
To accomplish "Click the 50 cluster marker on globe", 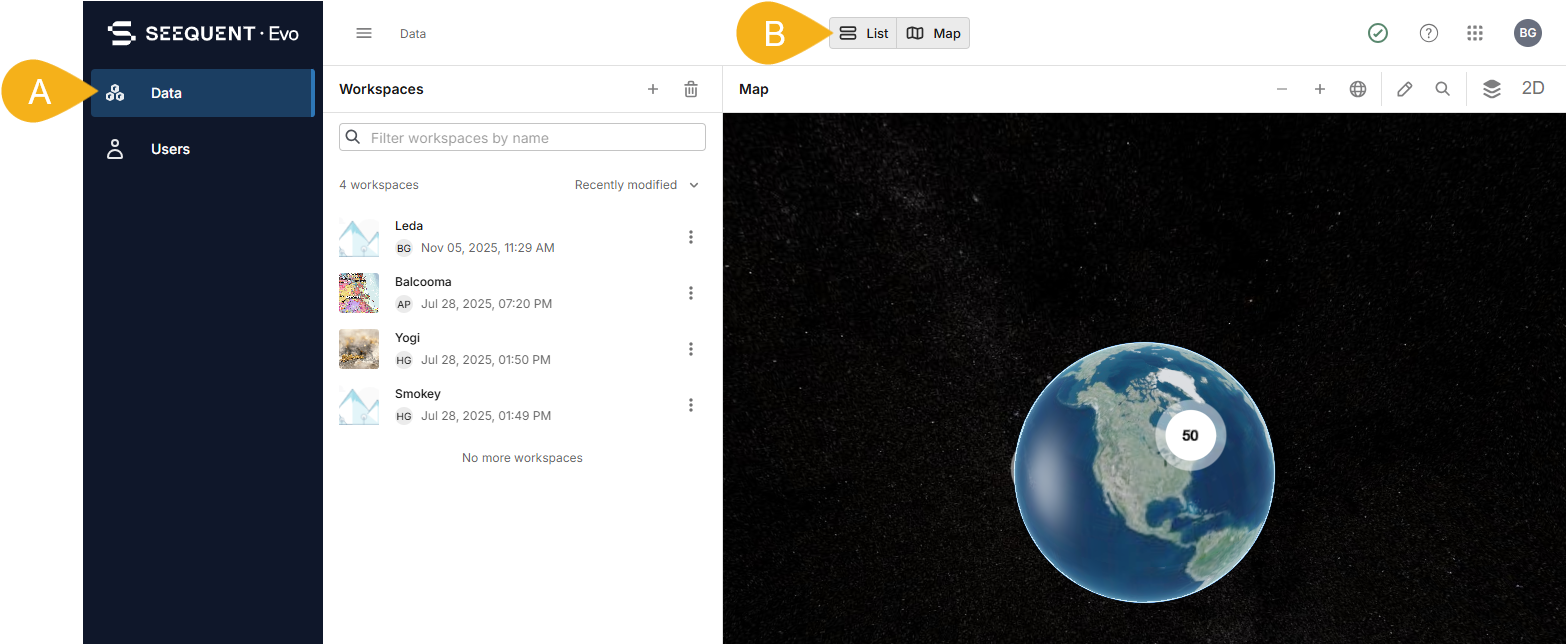I will tap(1190, 436).
